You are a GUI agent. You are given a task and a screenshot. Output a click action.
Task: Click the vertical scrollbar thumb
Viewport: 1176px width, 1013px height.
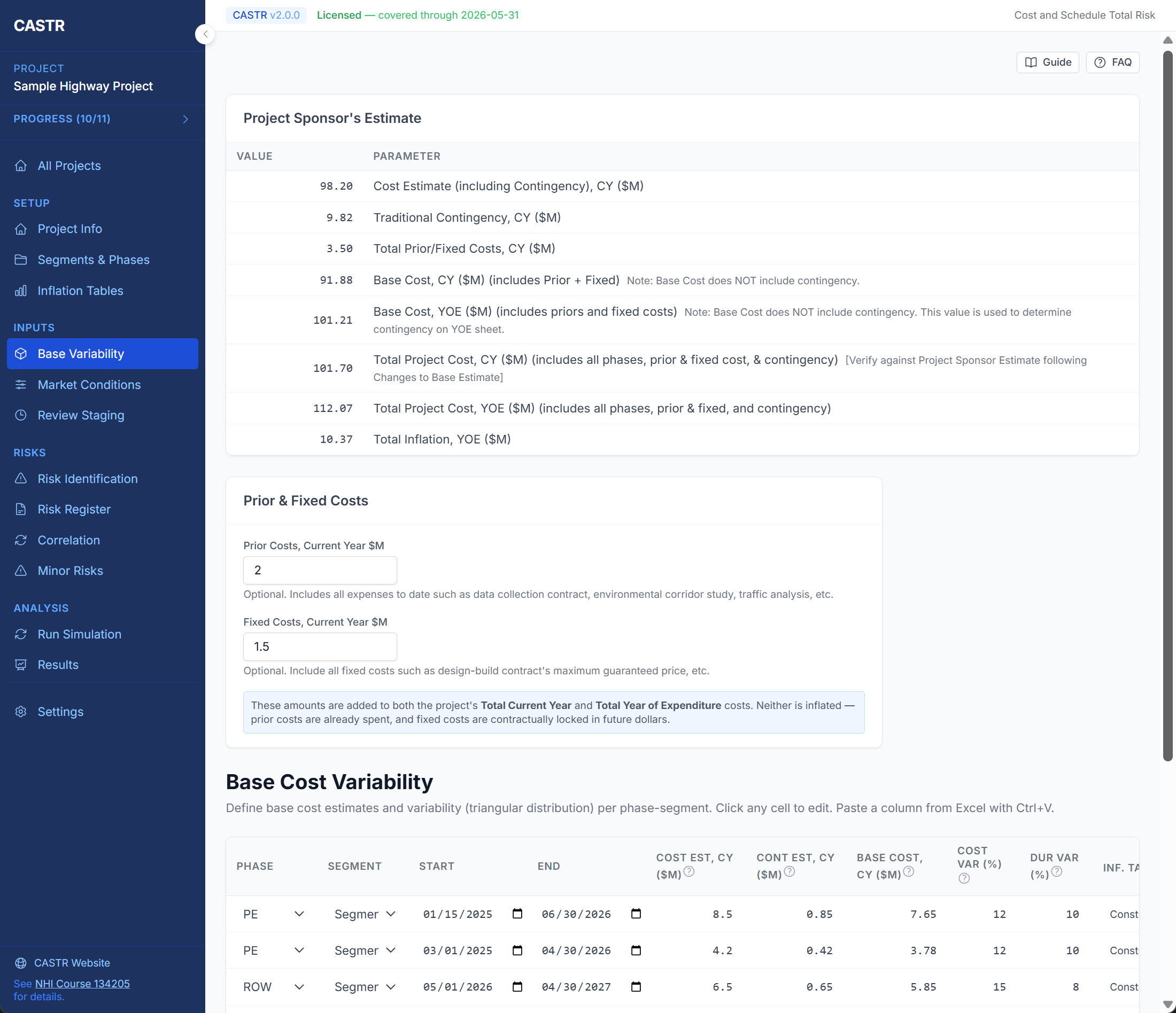[x=1167, y=406]
